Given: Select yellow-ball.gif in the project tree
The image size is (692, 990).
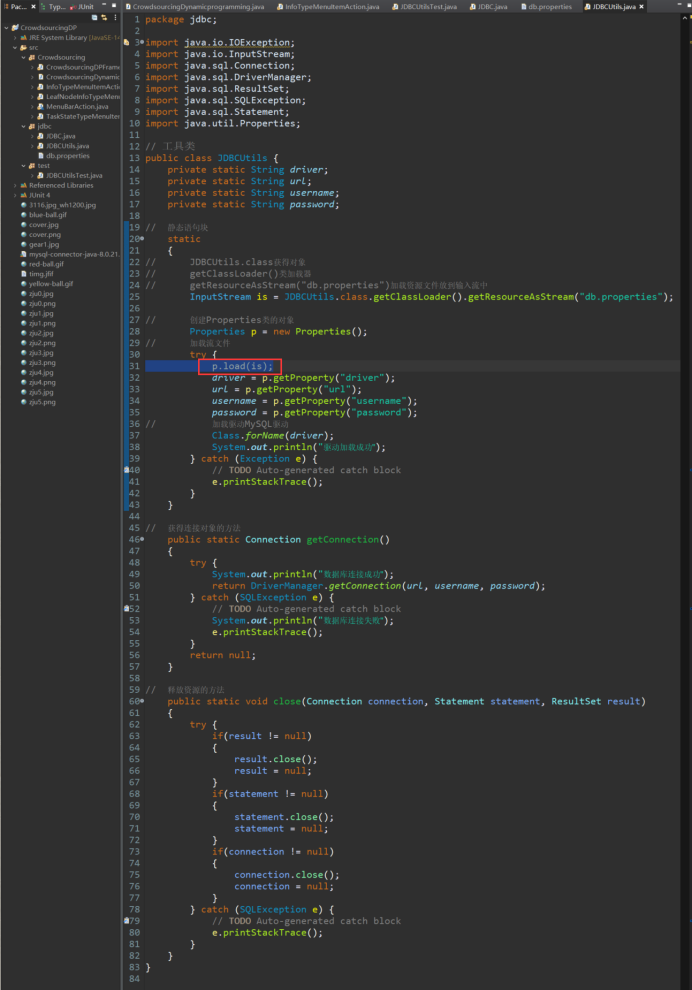Looking at the screenshot, I should point(51,284).
